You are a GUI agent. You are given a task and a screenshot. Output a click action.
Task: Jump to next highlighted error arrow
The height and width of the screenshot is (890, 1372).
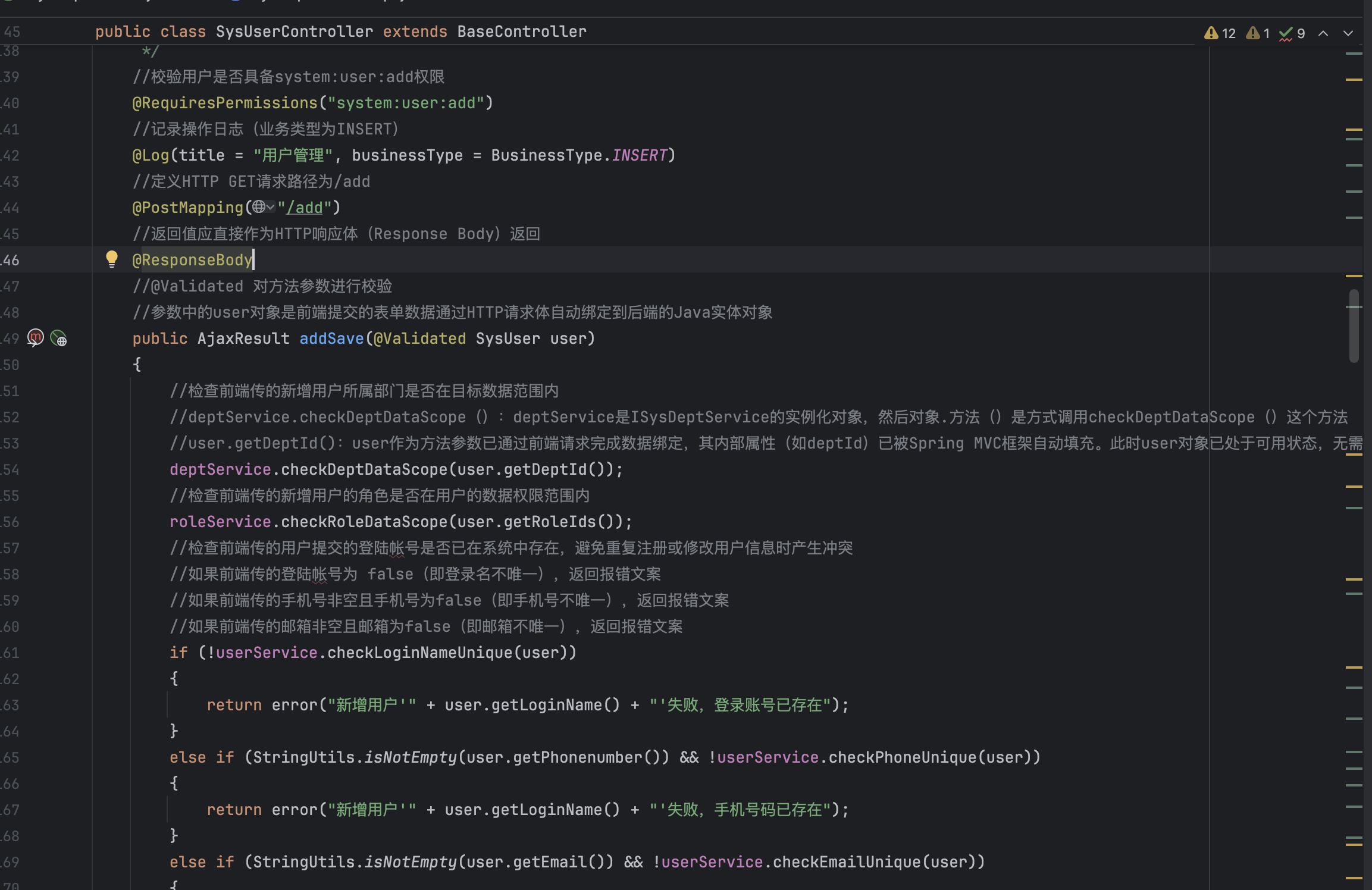pyautogui.click(x=1348, y=33)
